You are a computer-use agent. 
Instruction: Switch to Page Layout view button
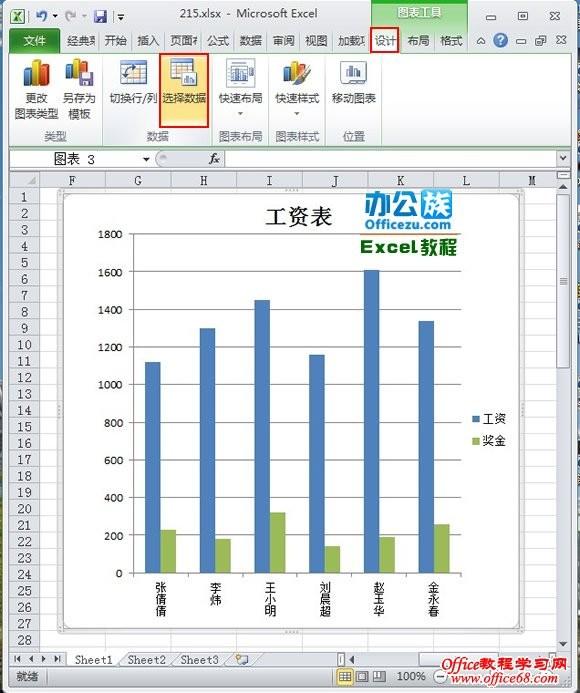click(362, 676)
